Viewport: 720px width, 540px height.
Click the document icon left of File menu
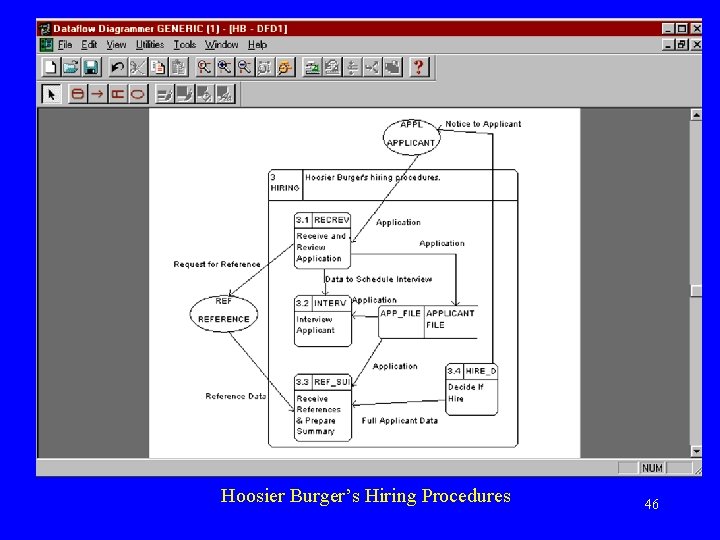coord(46,45)
